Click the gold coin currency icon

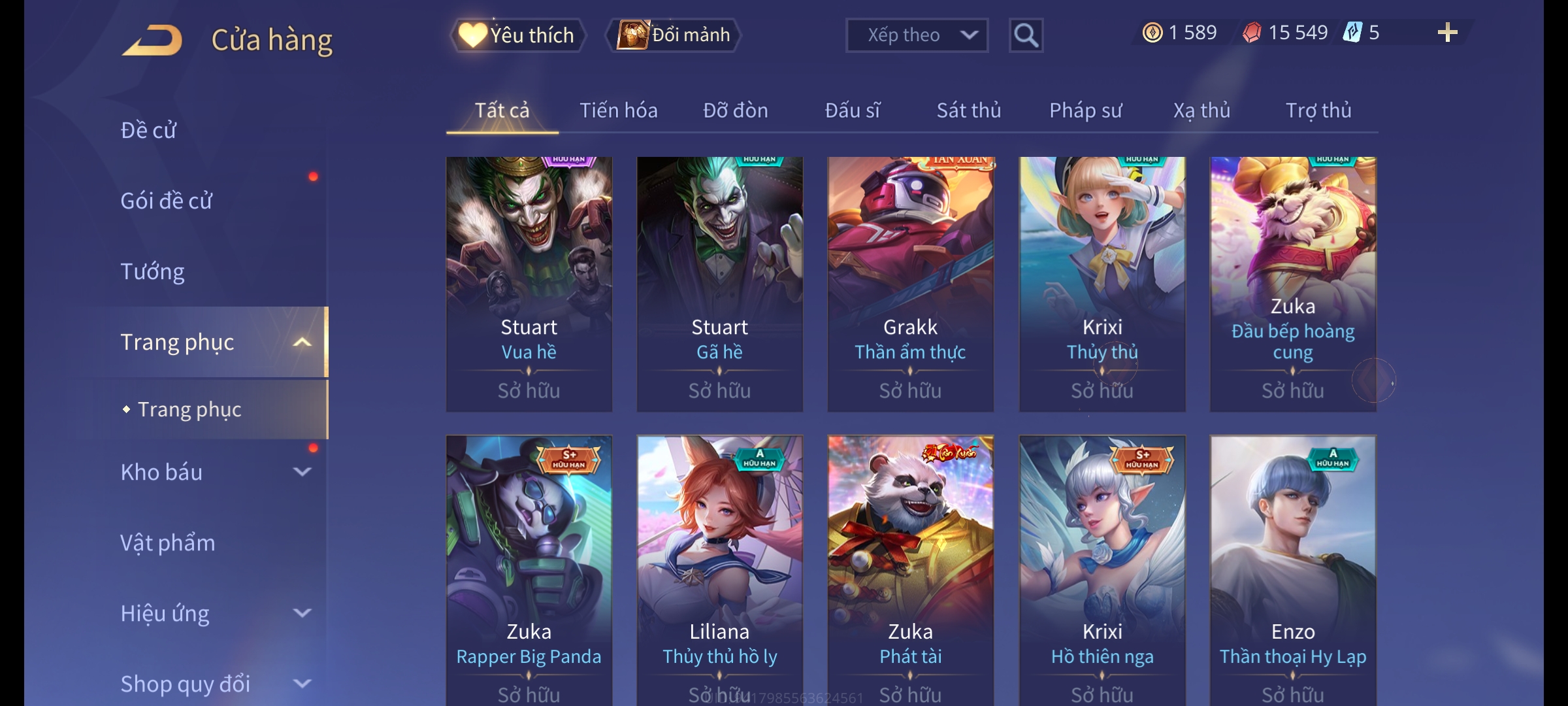(x=1152, y=33)
